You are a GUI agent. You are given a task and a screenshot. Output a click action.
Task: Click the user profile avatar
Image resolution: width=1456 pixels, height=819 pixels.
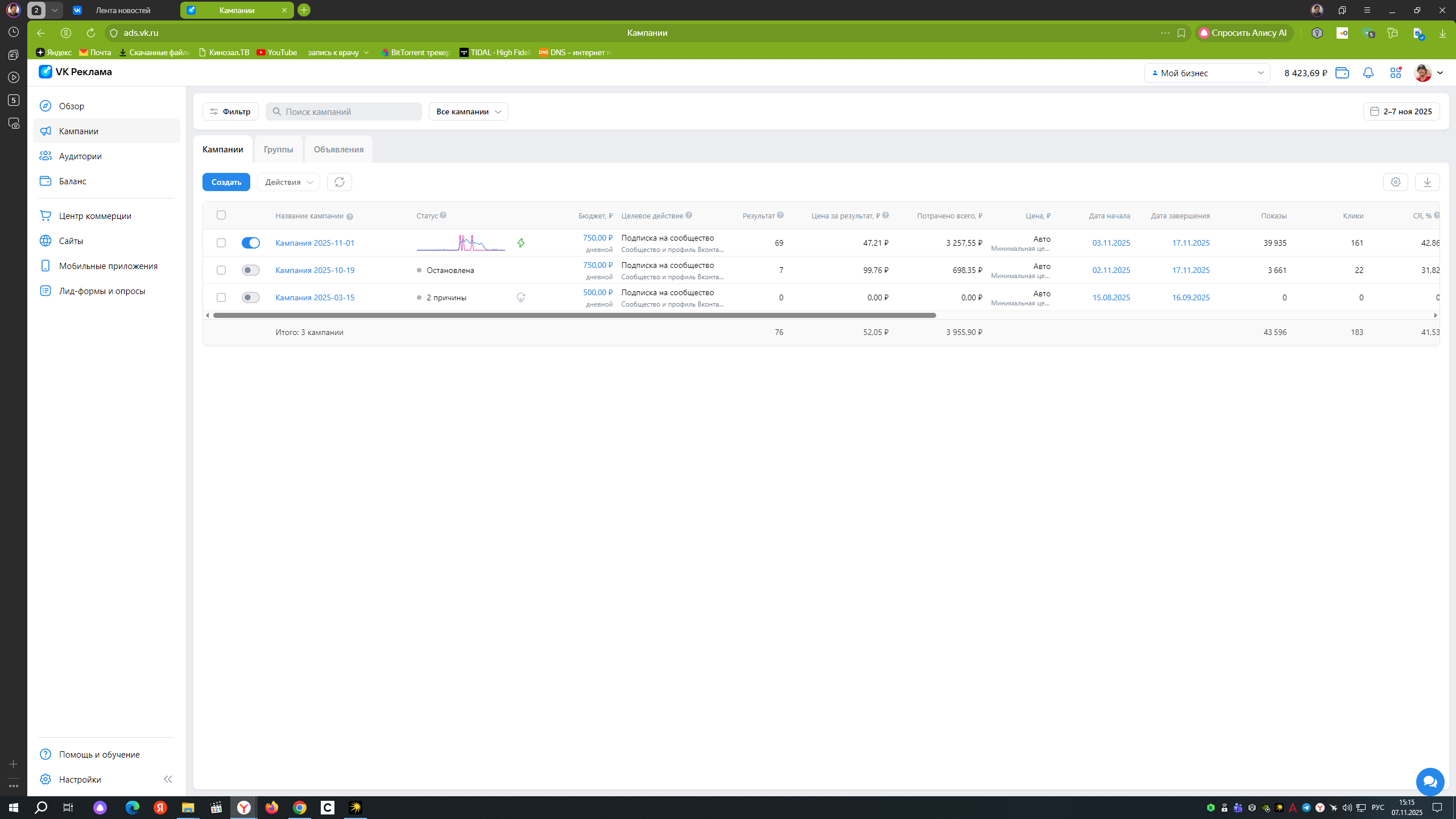tap(1422, 73)
